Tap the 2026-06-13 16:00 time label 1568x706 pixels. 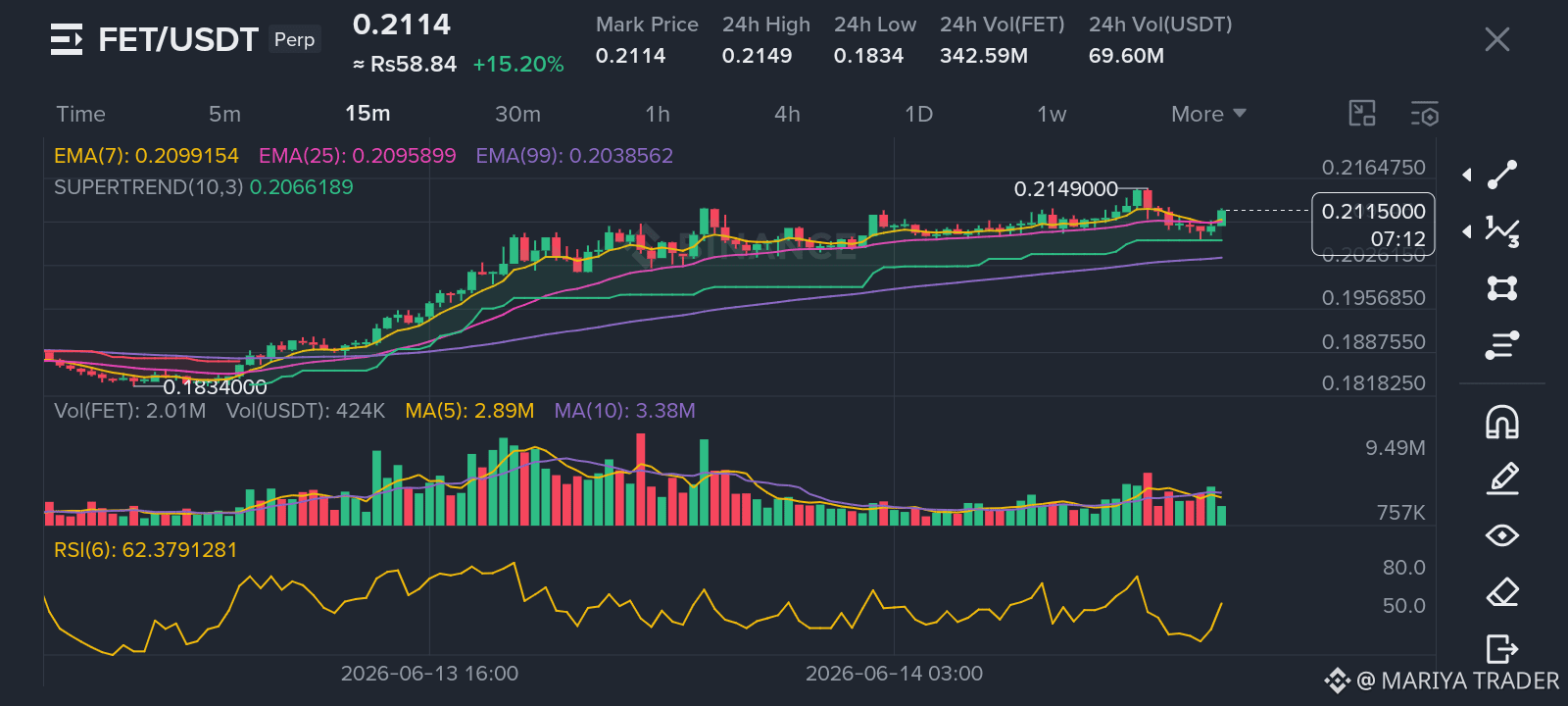click(429, 674)
